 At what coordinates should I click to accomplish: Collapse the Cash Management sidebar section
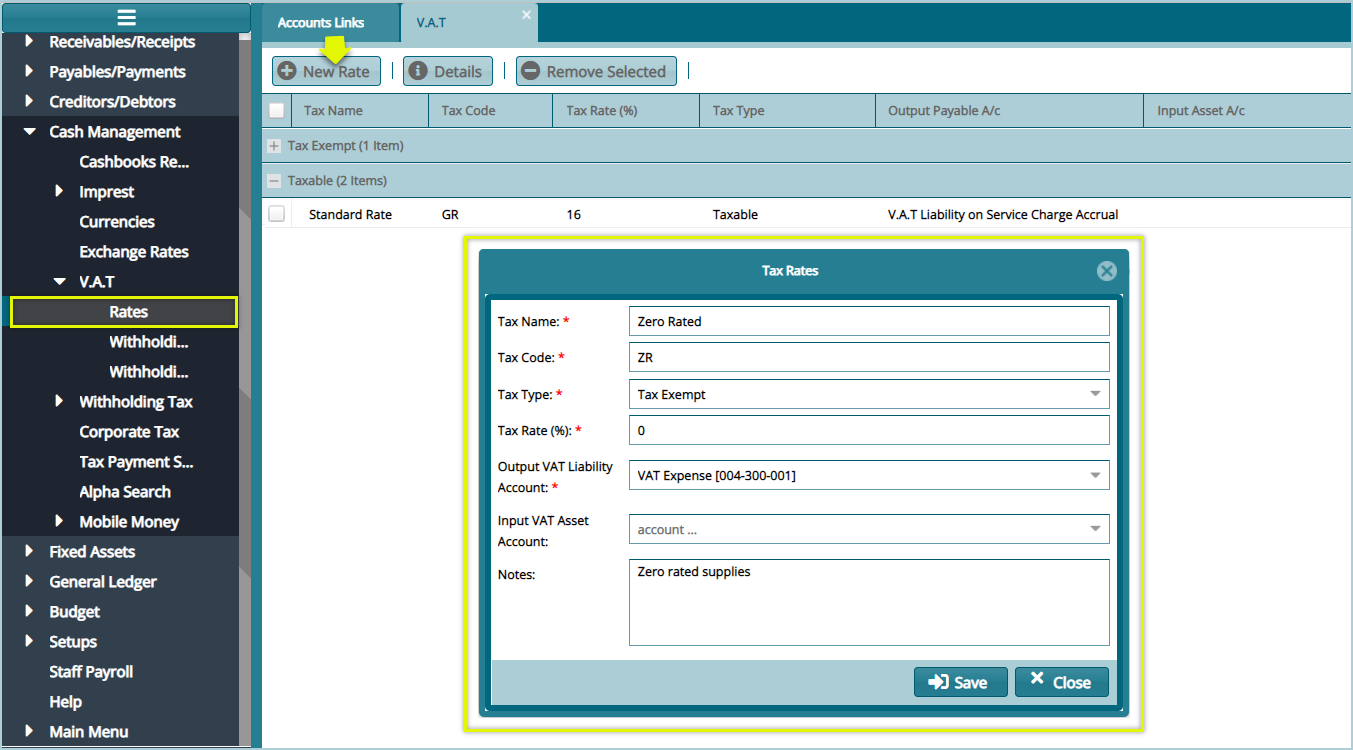click(29, 132)
